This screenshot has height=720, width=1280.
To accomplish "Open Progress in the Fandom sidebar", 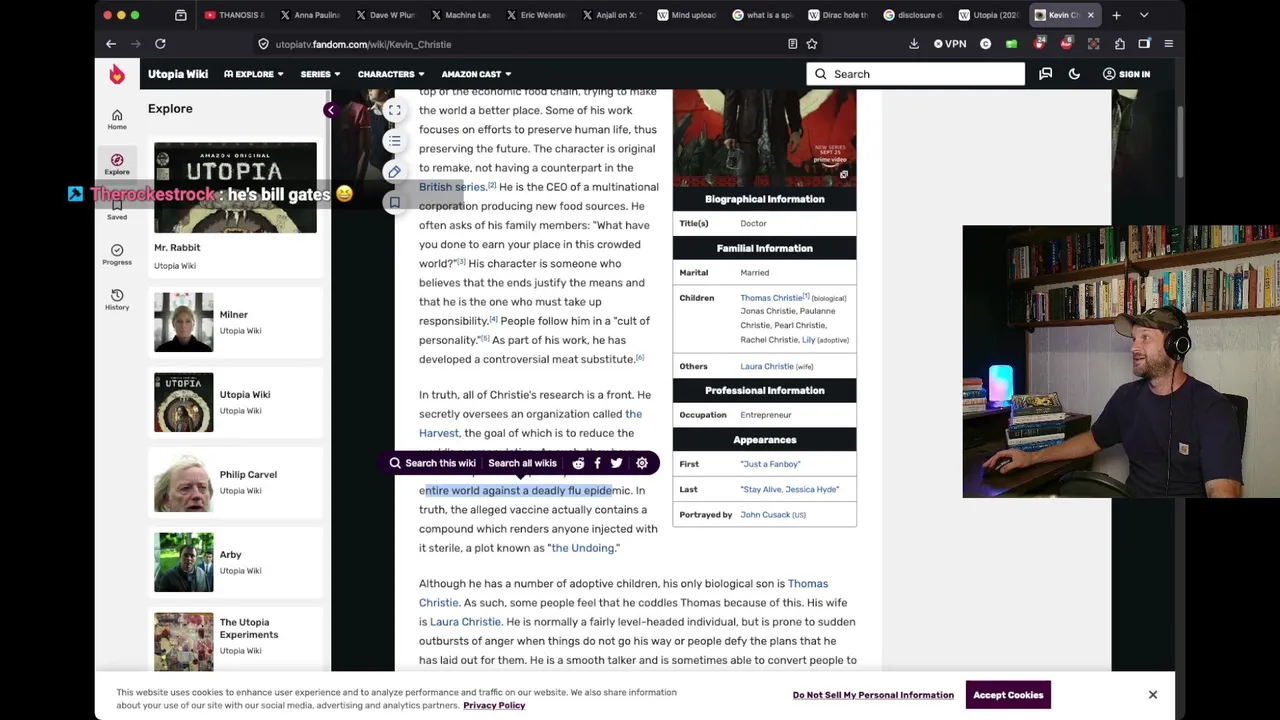I will (x=117, y=254).
